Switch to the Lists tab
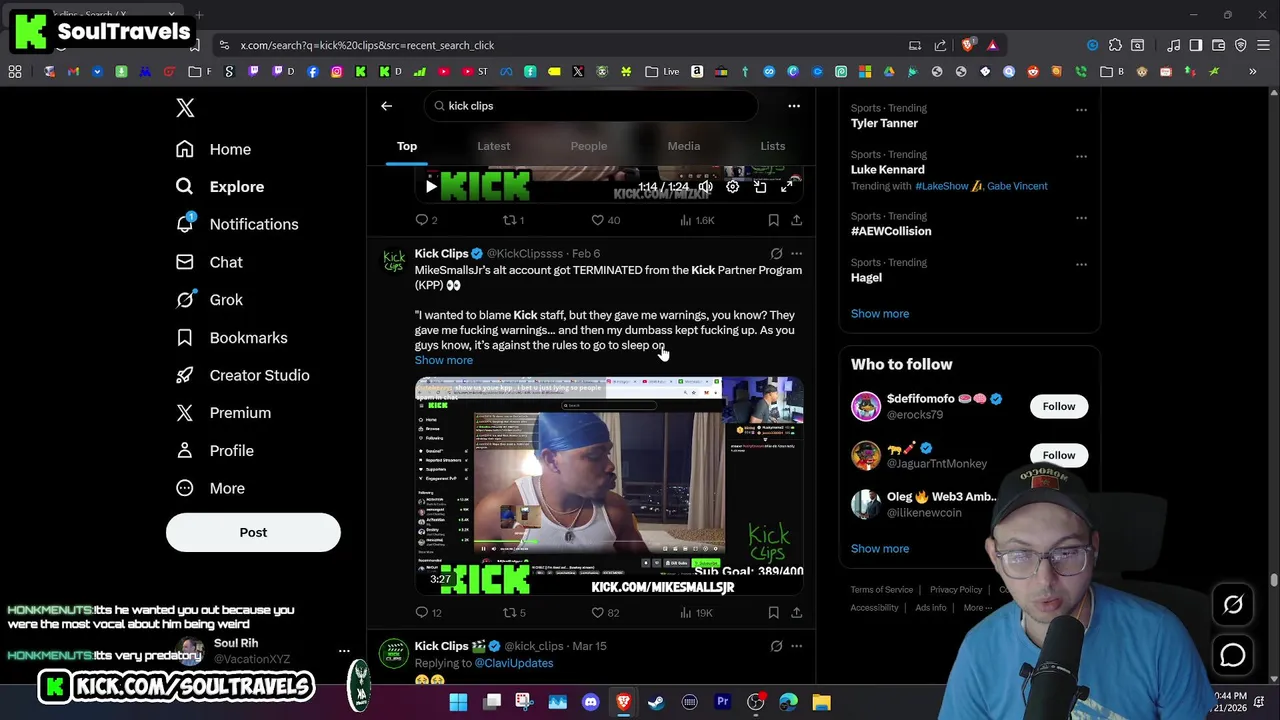 772,146
